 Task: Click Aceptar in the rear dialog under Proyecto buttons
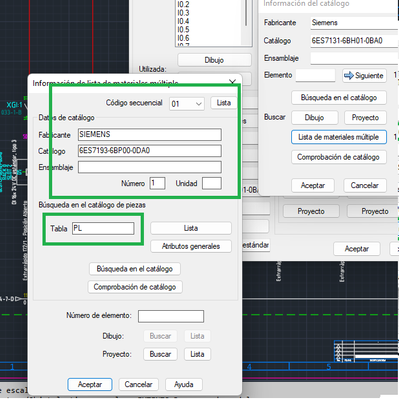(x=356, y=249)
